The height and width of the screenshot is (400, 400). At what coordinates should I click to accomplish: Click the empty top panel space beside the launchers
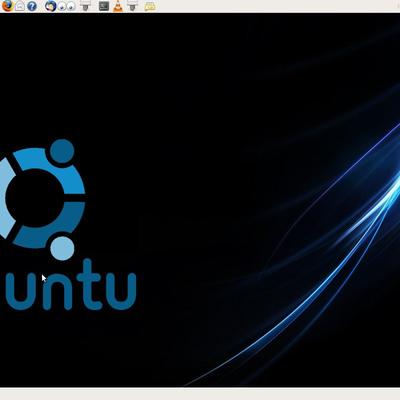[277, 6]
